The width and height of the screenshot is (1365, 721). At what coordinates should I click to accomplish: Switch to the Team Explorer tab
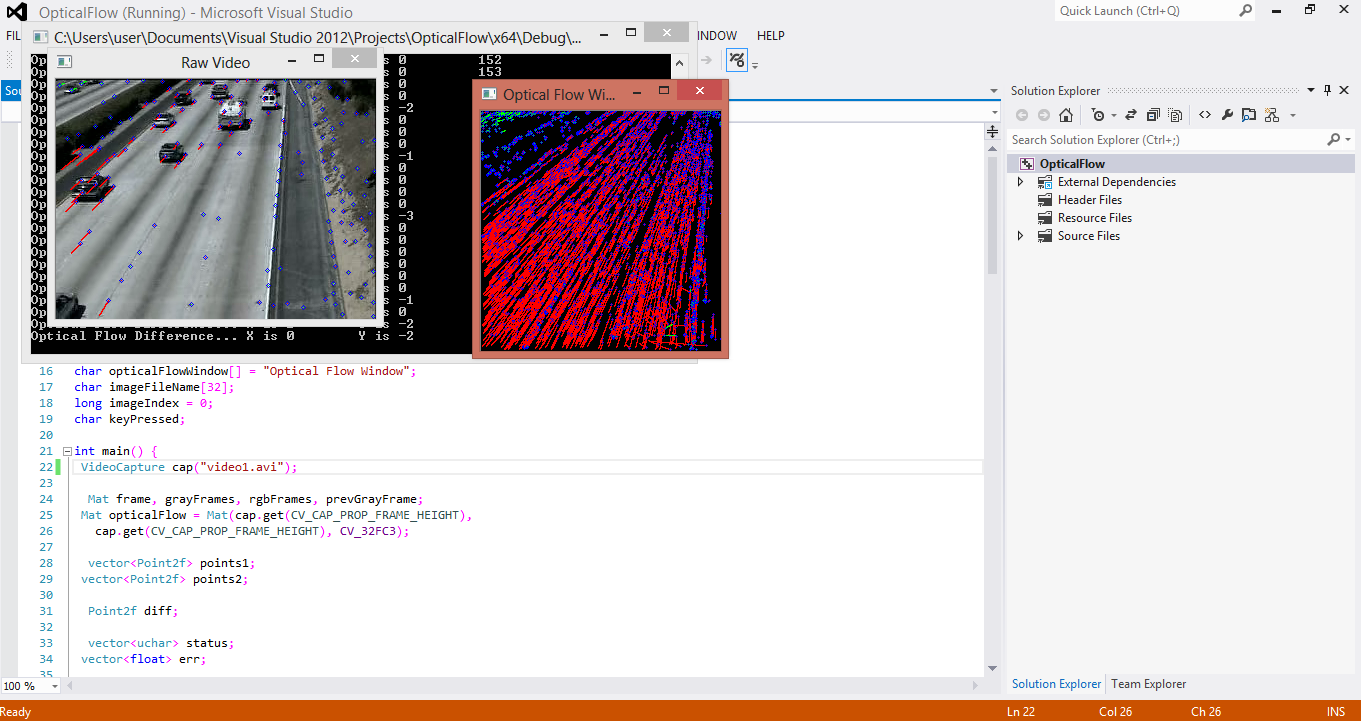[1148, 684]
